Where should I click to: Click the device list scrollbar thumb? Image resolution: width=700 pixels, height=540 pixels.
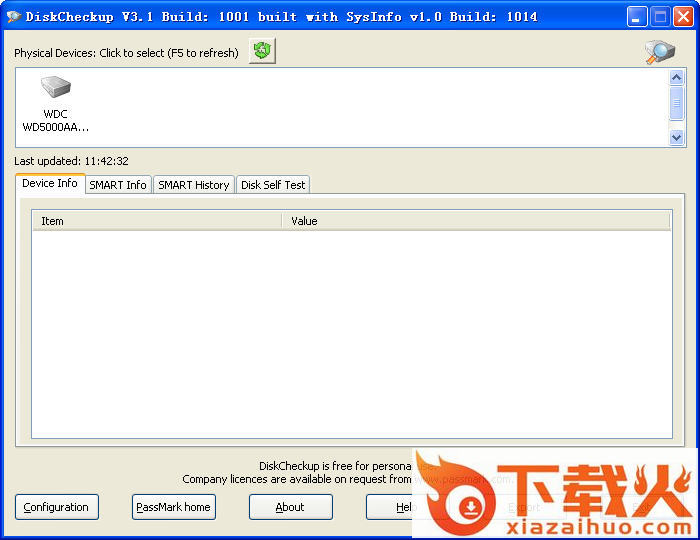(x=676, y=103)
